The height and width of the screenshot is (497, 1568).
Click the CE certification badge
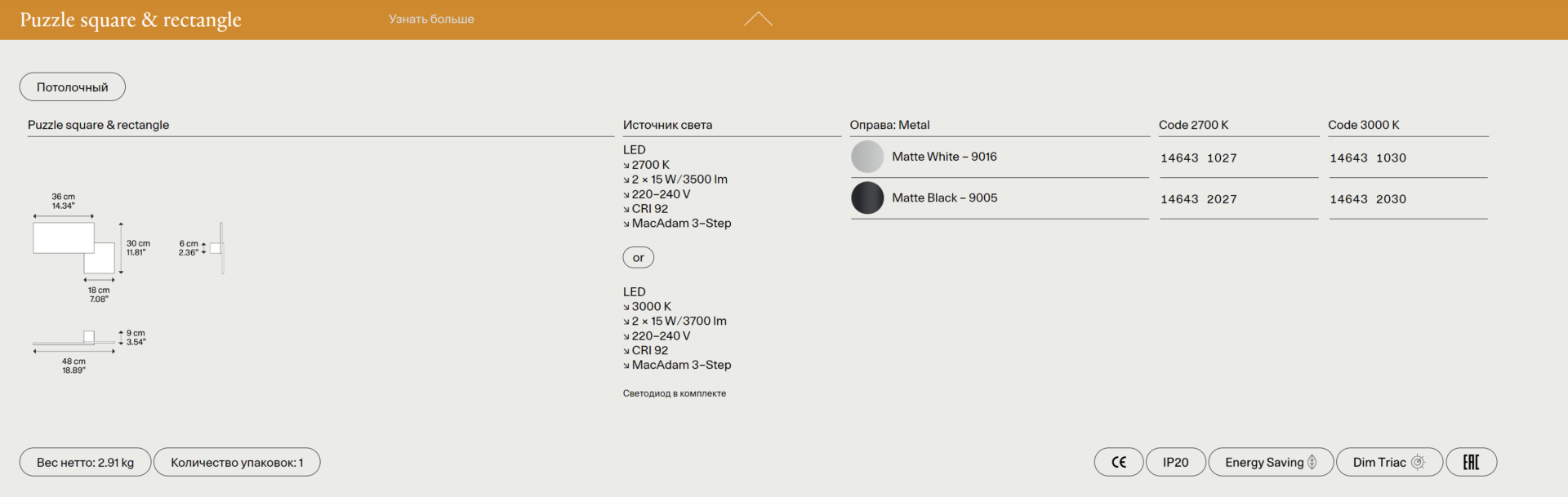1118,462
